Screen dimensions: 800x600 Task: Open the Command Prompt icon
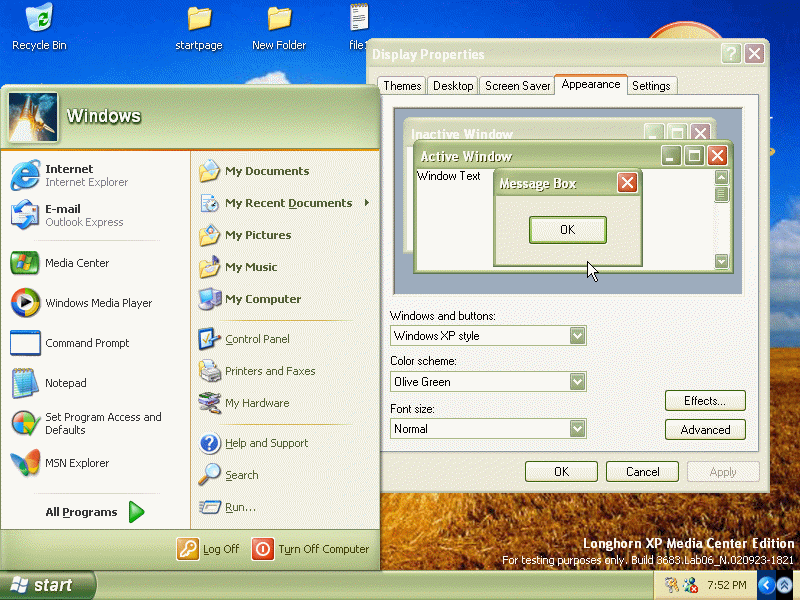coord(24,343)
